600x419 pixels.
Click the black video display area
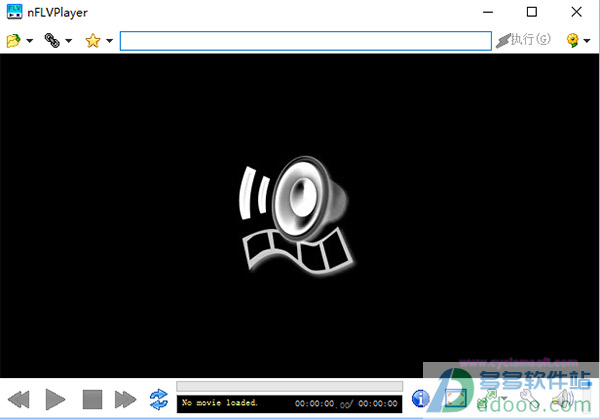point(300,215)
